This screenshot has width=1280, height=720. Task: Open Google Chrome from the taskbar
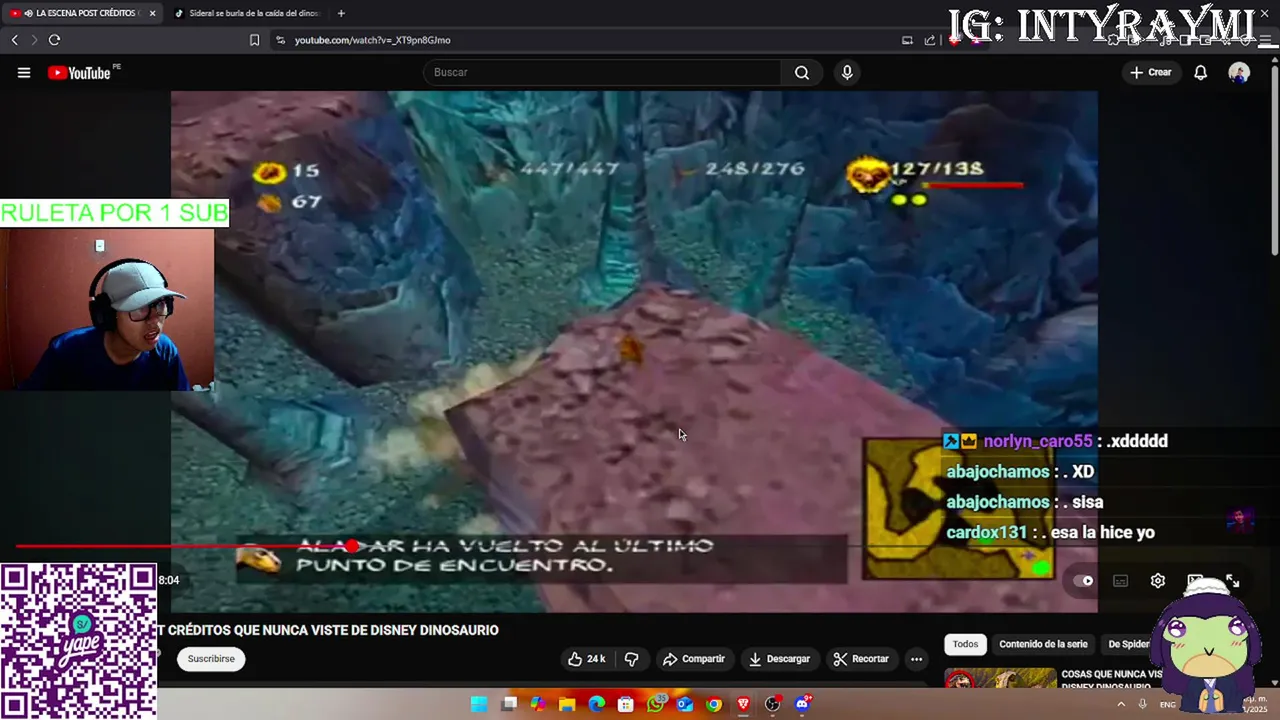(x=714, y=704)
